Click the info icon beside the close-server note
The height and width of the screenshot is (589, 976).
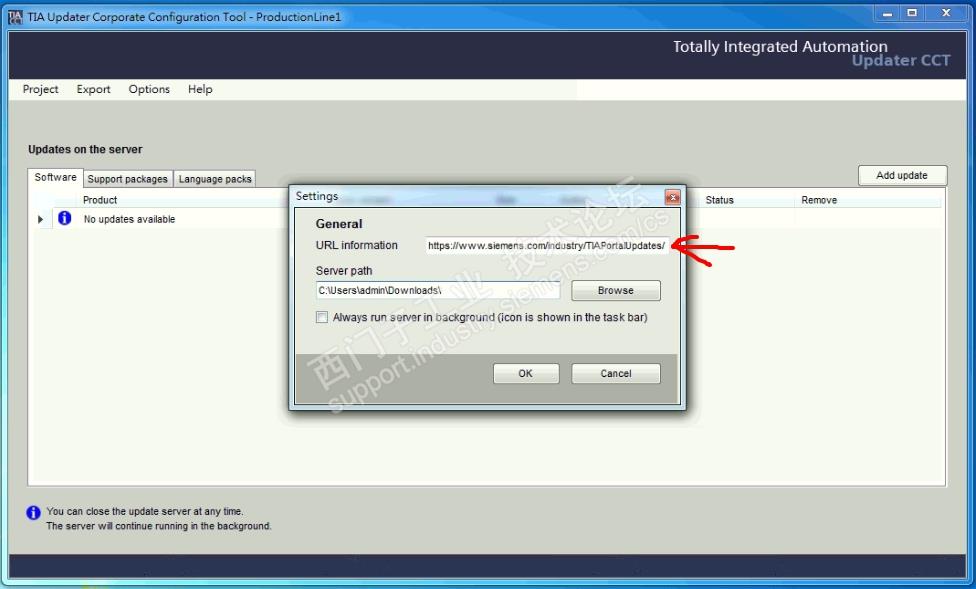pos(33,512)
